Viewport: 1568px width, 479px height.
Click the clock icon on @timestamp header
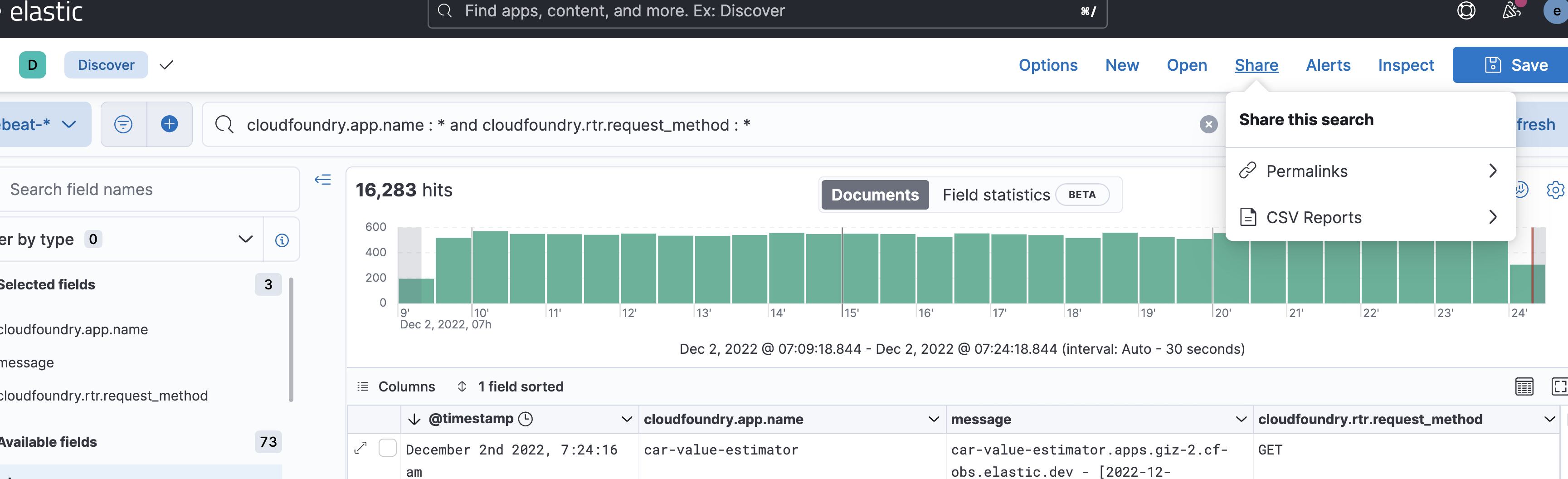click(x=525, y=419)
